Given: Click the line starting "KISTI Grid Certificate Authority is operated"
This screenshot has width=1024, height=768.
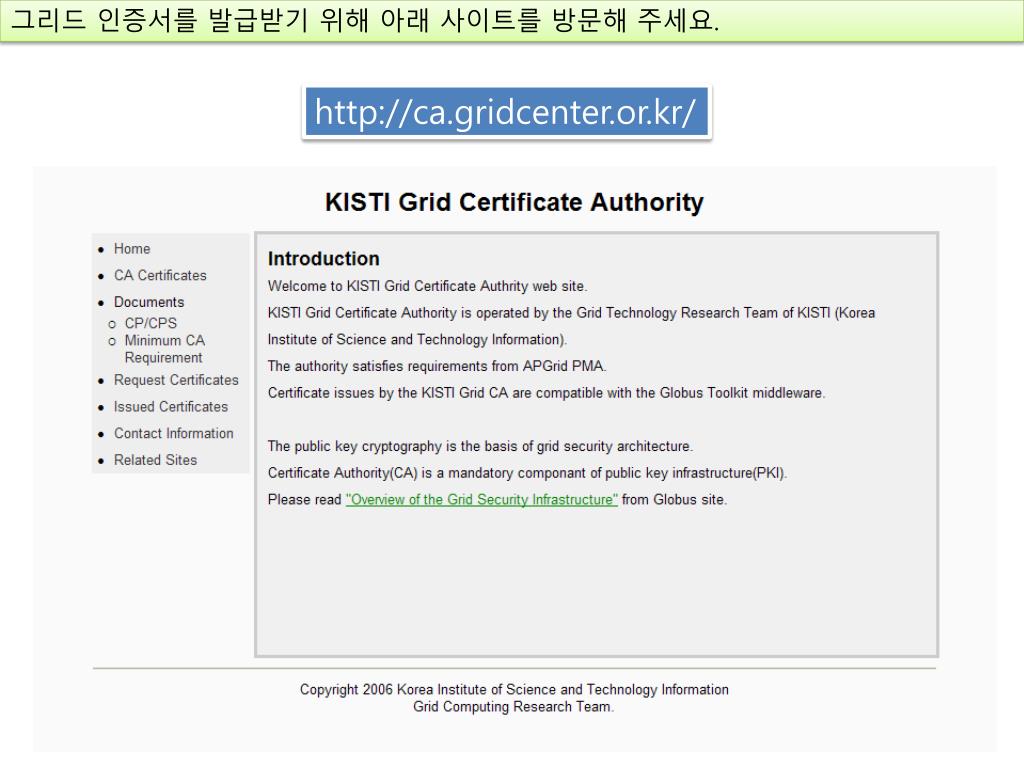Looking at the screenshot, I should click(x=571, y=313).
